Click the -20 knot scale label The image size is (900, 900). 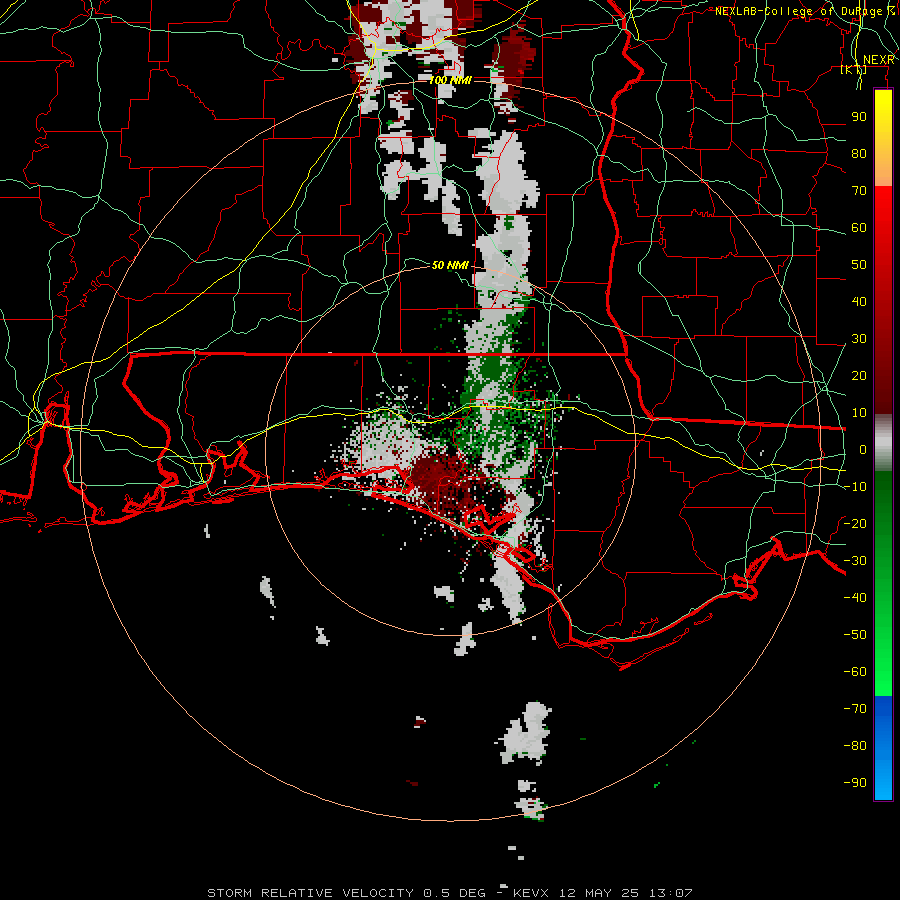coord(855,523)
